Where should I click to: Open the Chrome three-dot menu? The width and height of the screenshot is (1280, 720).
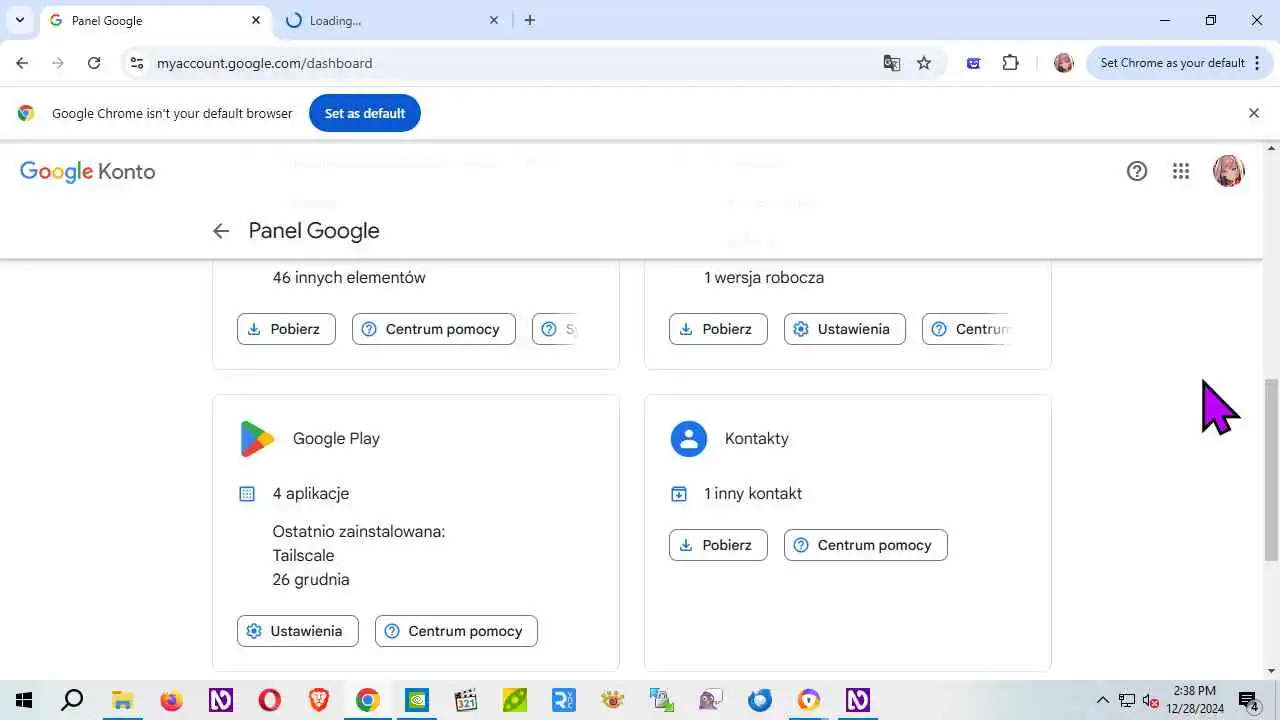click(x=1257, y=63)
